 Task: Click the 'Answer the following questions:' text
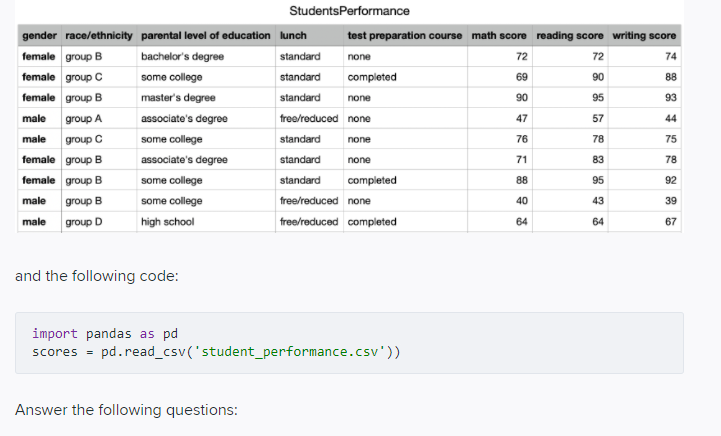[x=126, y=410]
